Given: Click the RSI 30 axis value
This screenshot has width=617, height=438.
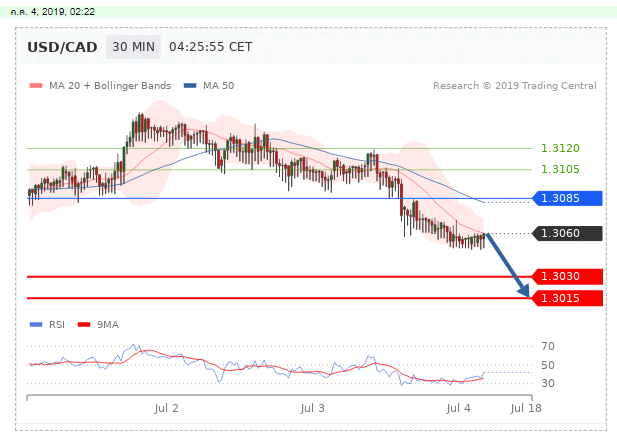Looking at the screenshot, I should (548, 383).
